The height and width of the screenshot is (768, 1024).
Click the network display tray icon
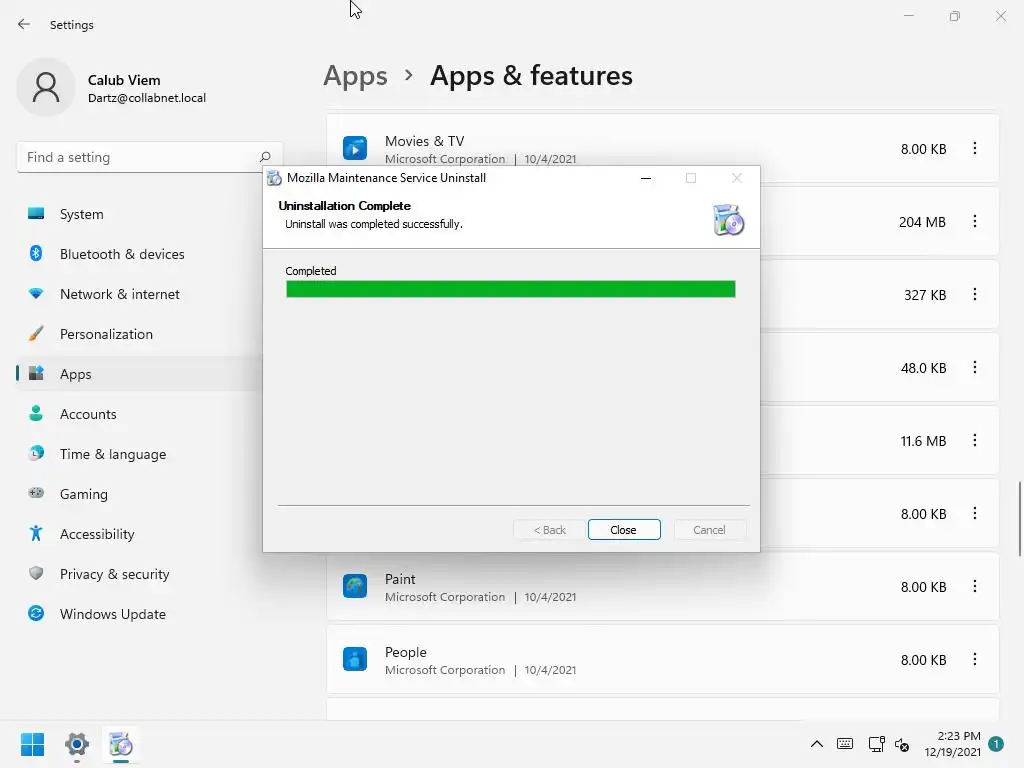pos(876,744)
